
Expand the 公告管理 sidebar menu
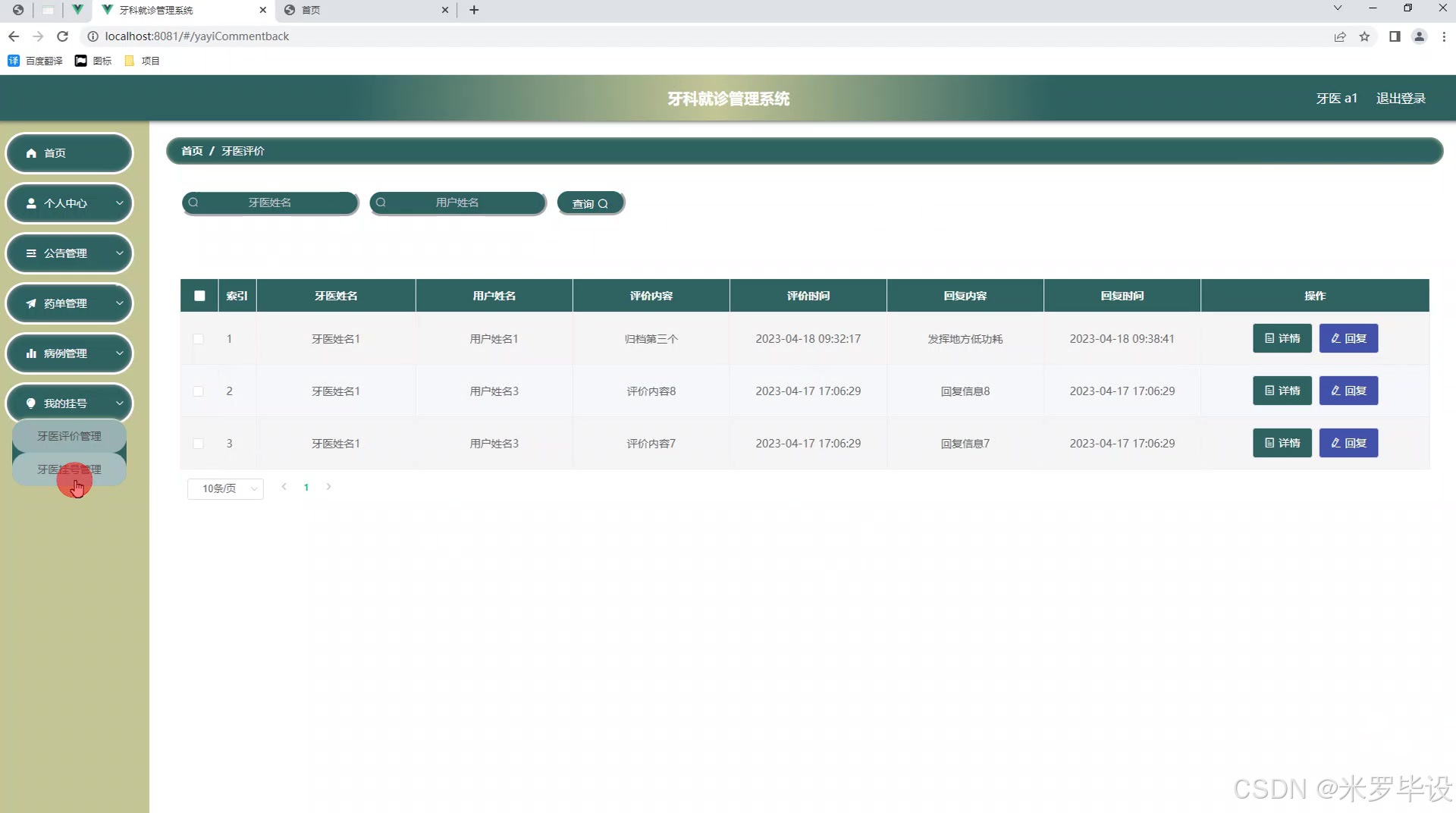click(69, 253)
